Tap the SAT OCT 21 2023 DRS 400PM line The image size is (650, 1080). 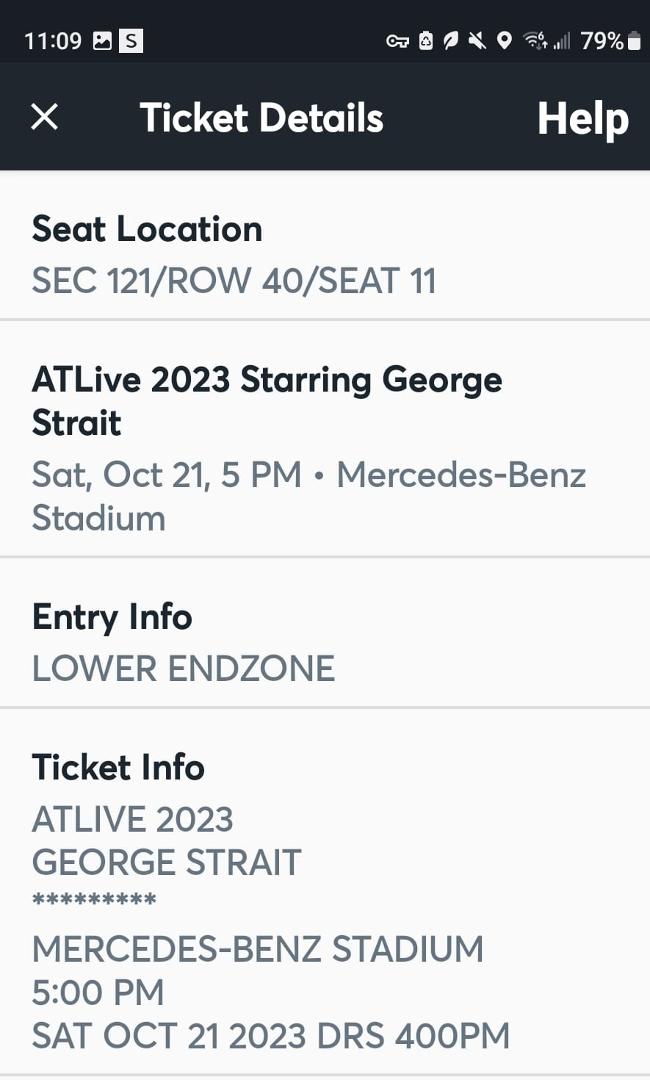point(271,1036)
